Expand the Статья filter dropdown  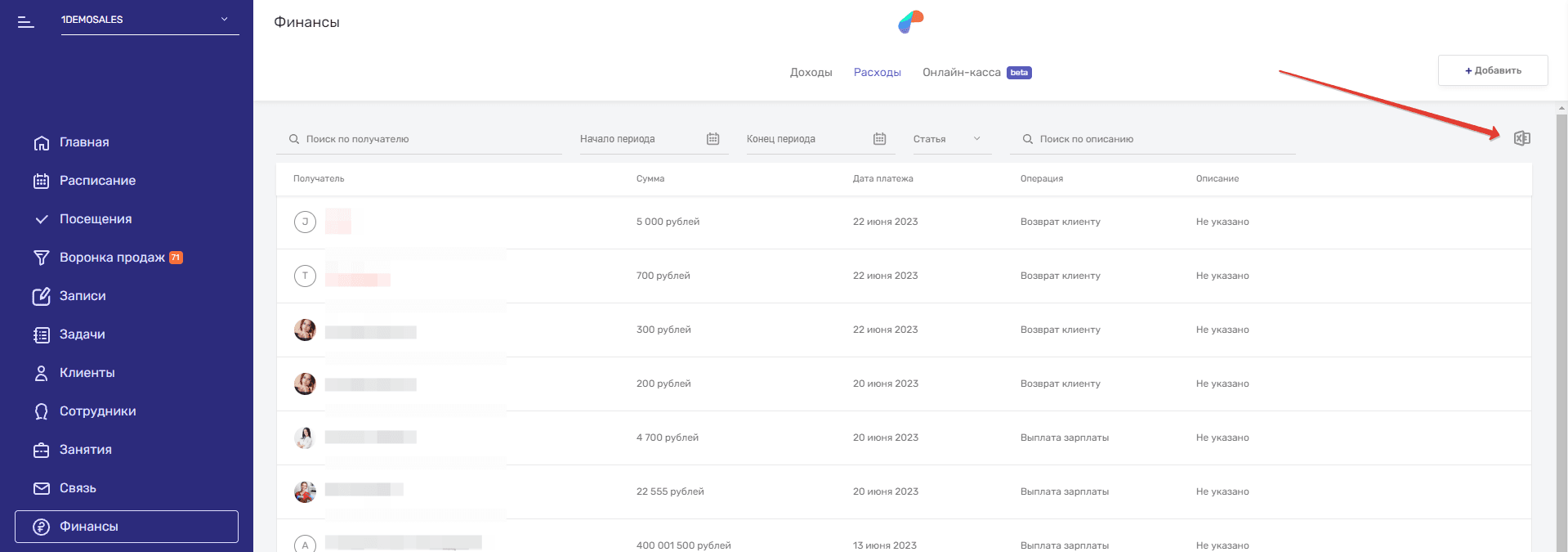point(976,139)
